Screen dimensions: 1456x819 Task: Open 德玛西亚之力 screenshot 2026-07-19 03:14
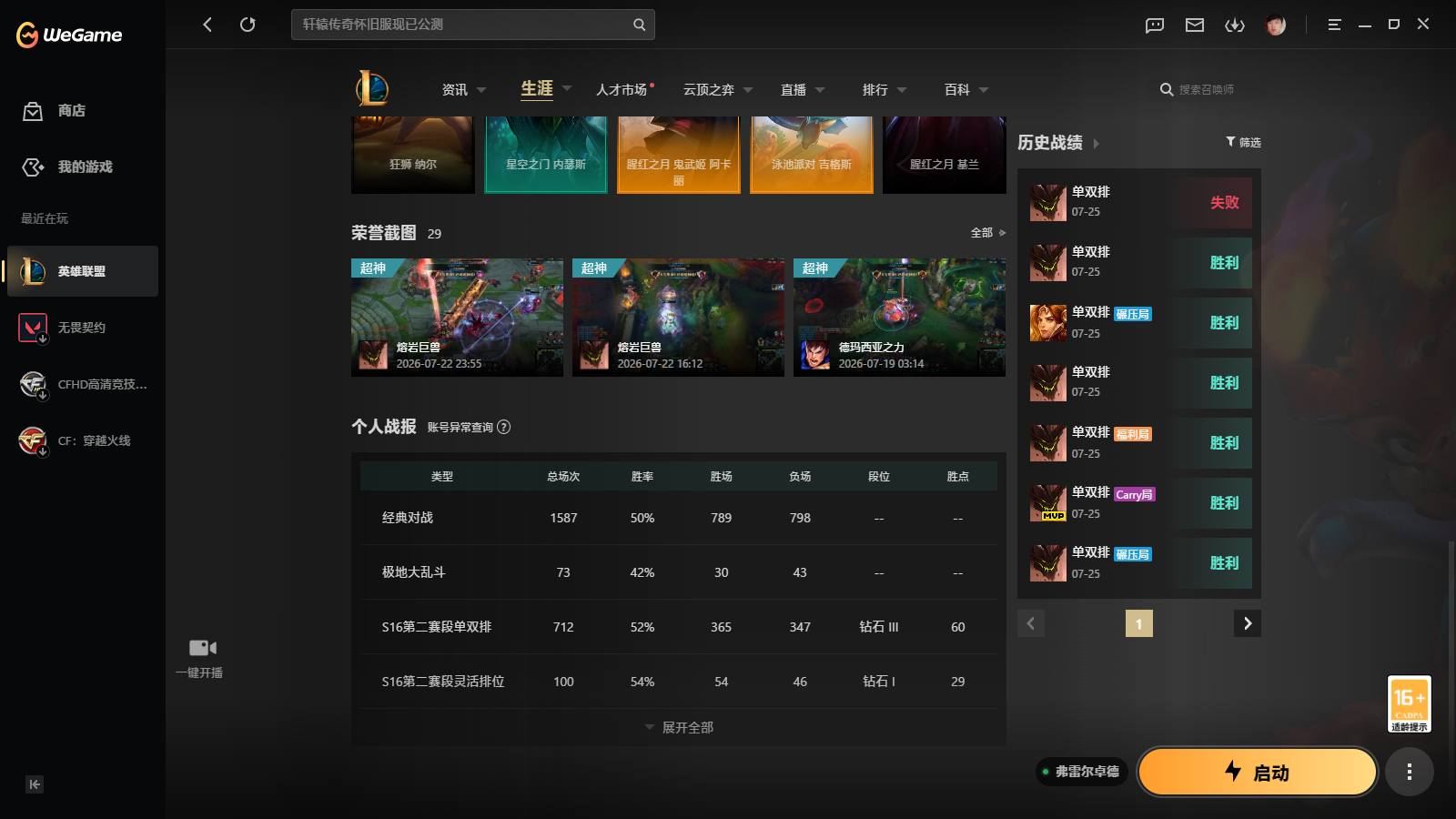[899, 317]
